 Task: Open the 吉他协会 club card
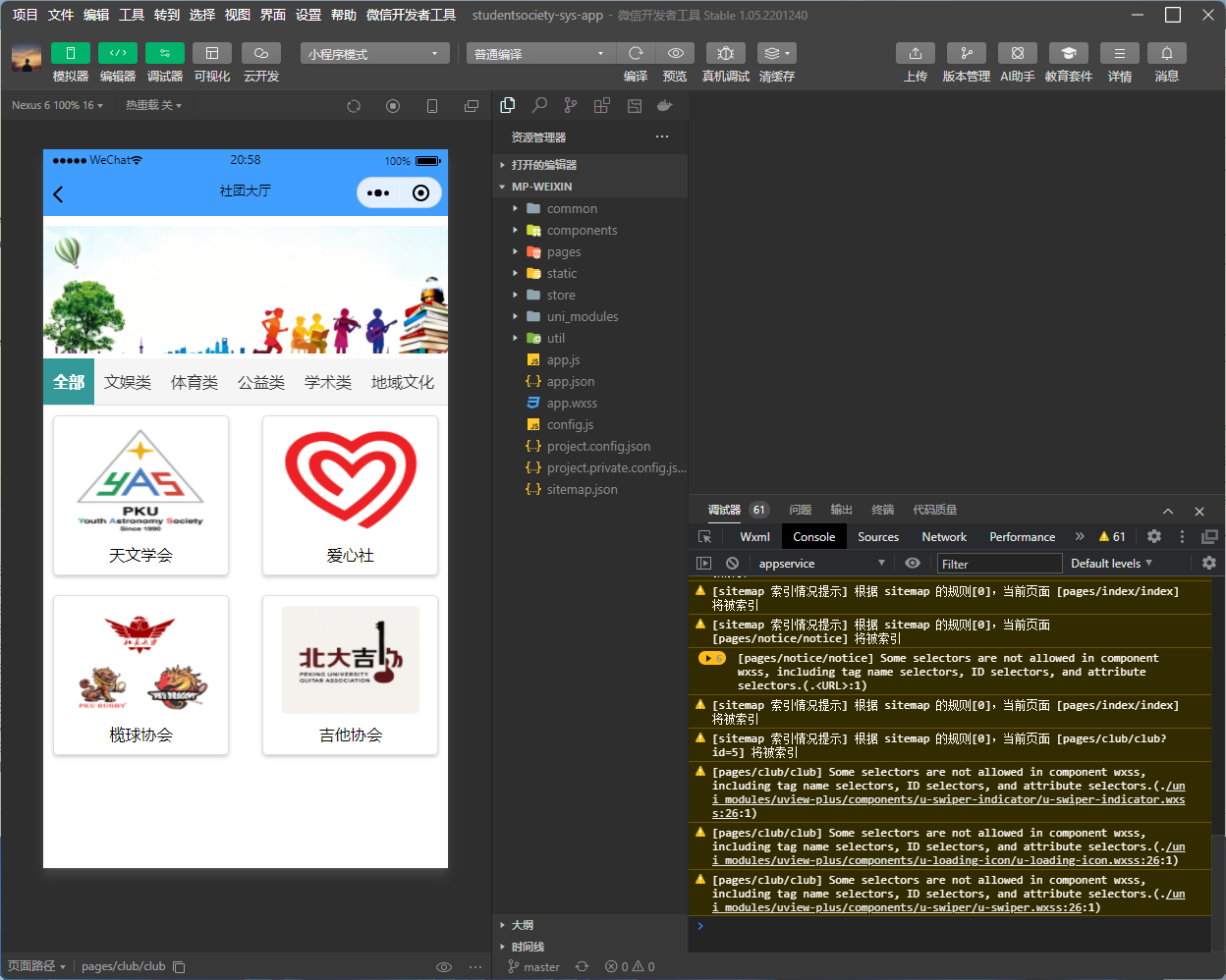point(350,675)
